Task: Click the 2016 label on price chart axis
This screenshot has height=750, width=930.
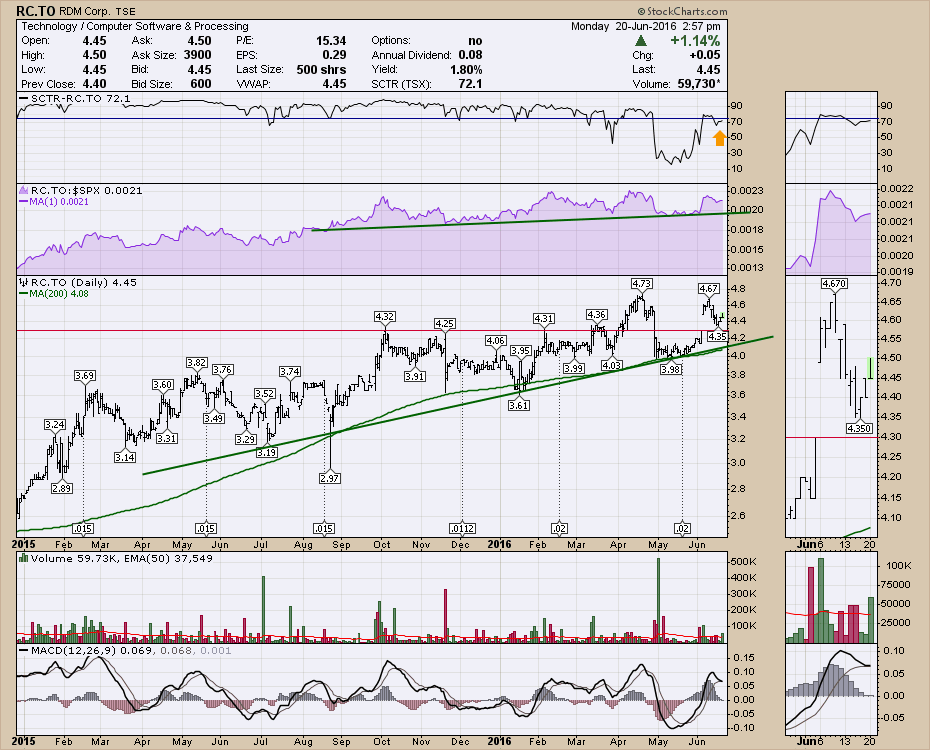Action: click(499, 544)
